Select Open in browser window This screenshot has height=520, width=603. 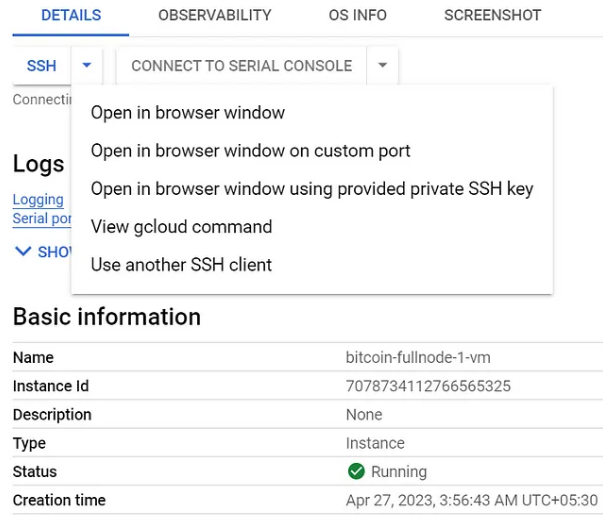(x=188, y=113)
